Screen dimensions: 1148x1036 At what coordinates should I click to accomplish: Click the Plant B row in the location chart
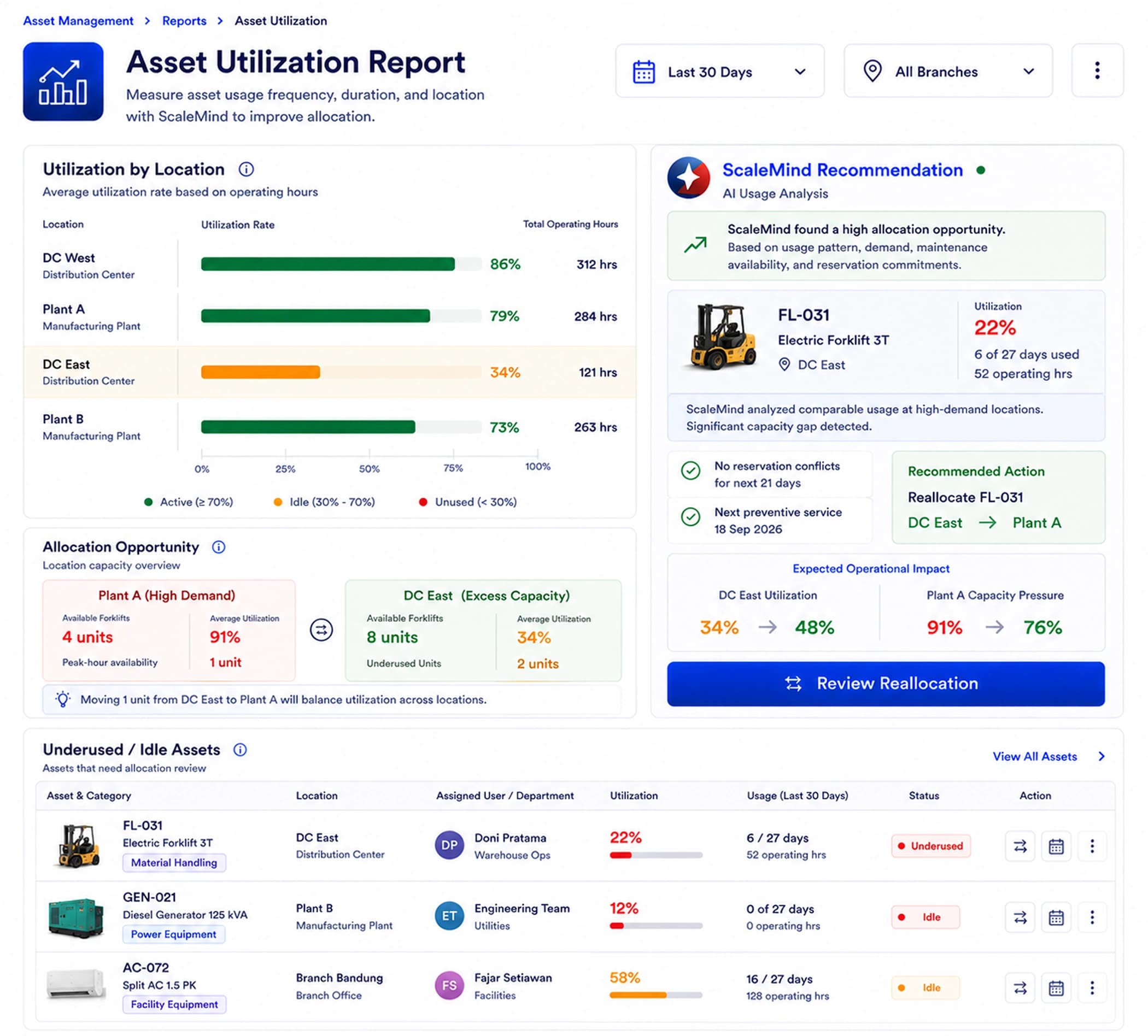[x=330, y=427]
